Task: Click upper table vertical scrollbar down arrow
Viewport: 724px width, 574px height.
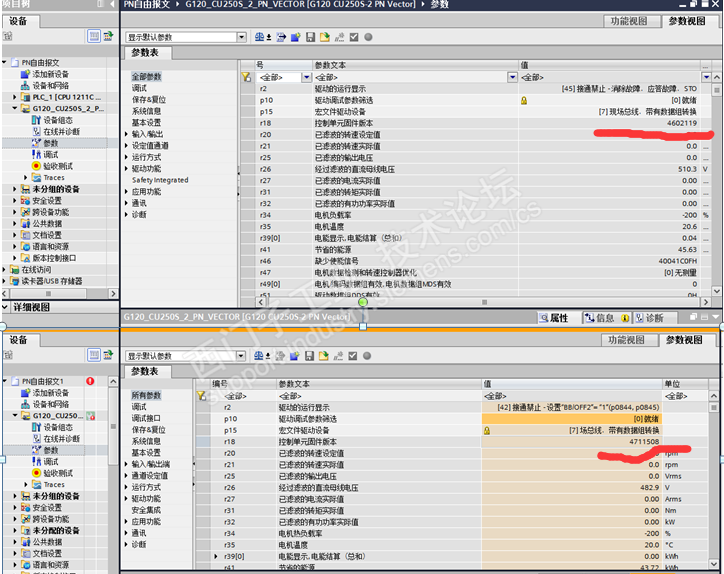Action: tap(716, 291)
